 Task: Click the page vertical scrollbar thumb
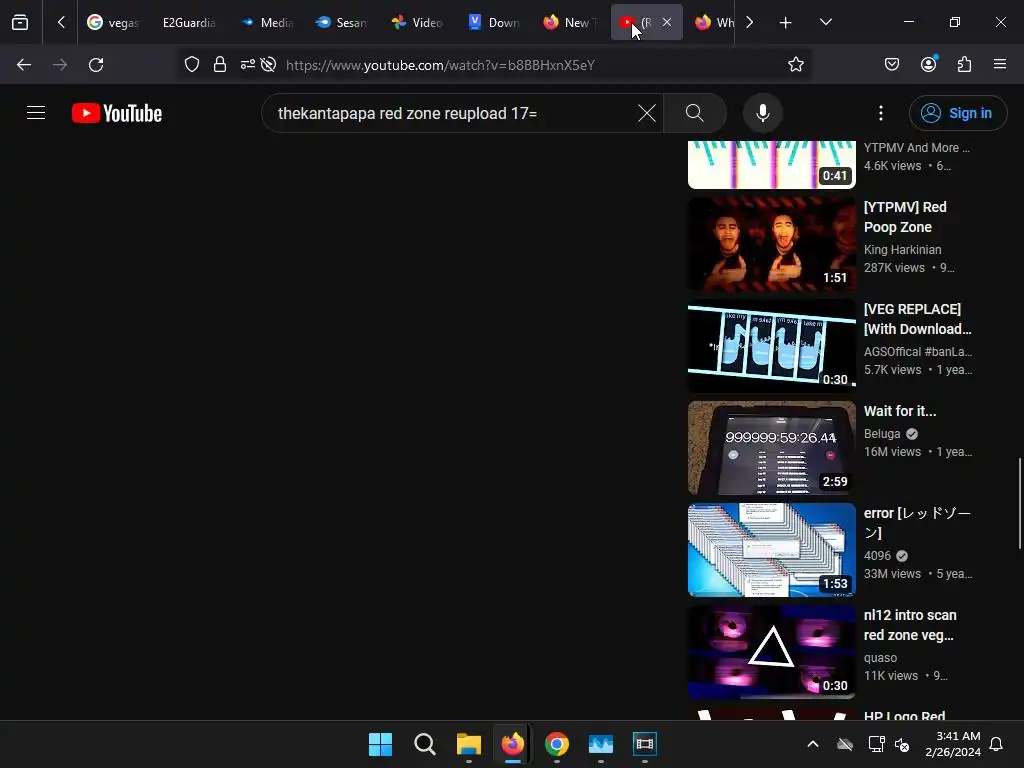[1020, 504]
